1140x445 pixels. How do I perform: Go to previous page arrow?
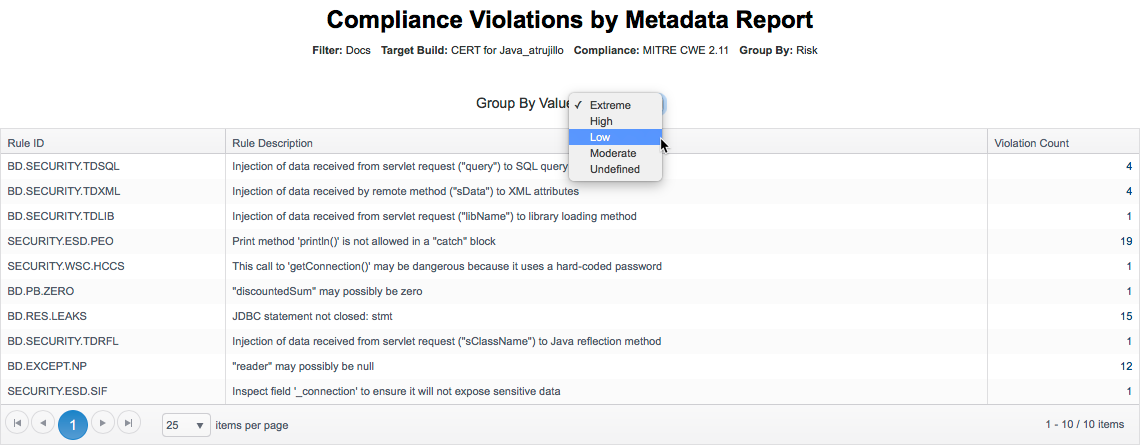[x=43, y=422]
